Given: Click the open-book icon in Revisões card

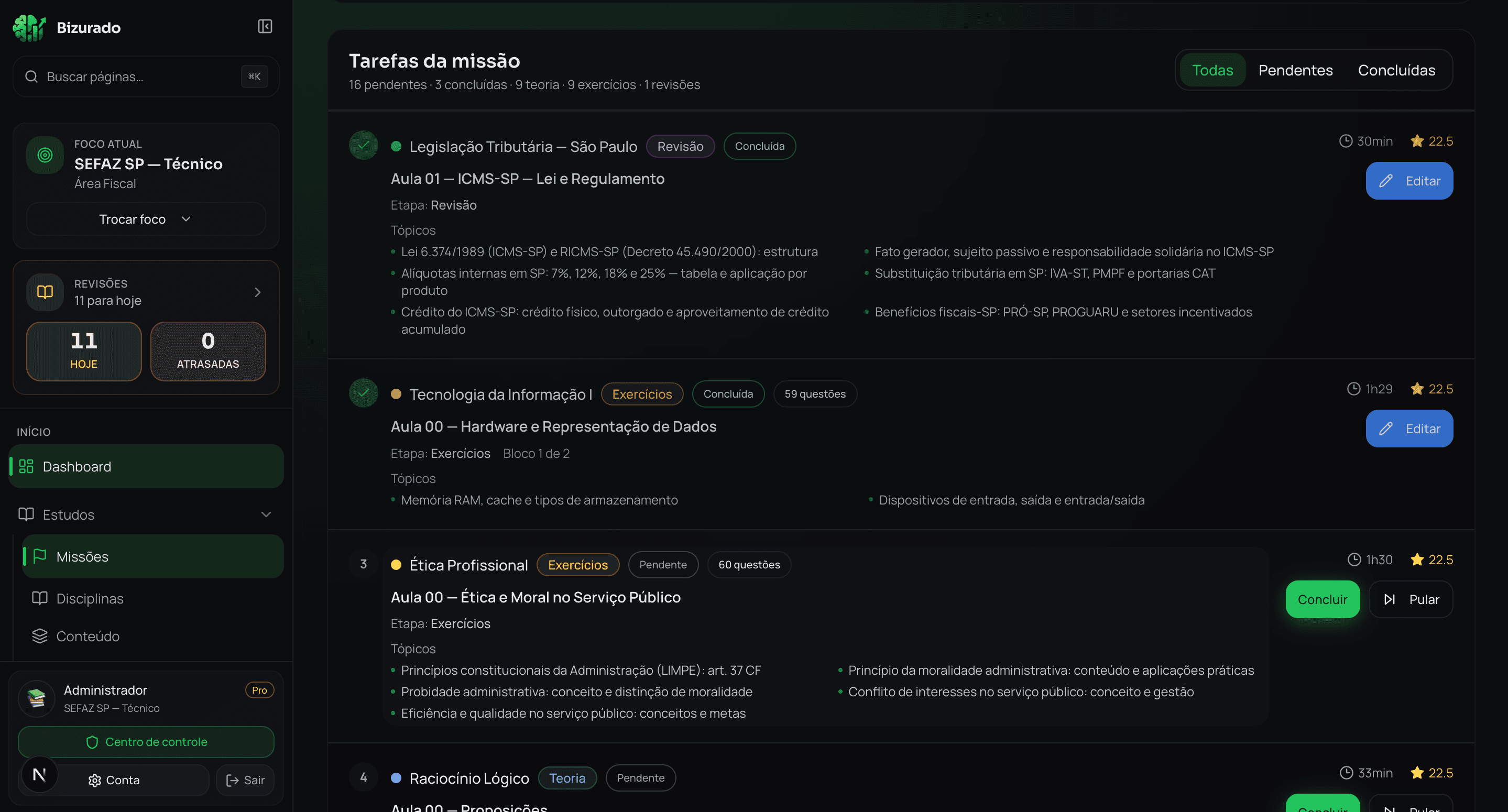Looking at the screenshot, I should pos(45,292).
